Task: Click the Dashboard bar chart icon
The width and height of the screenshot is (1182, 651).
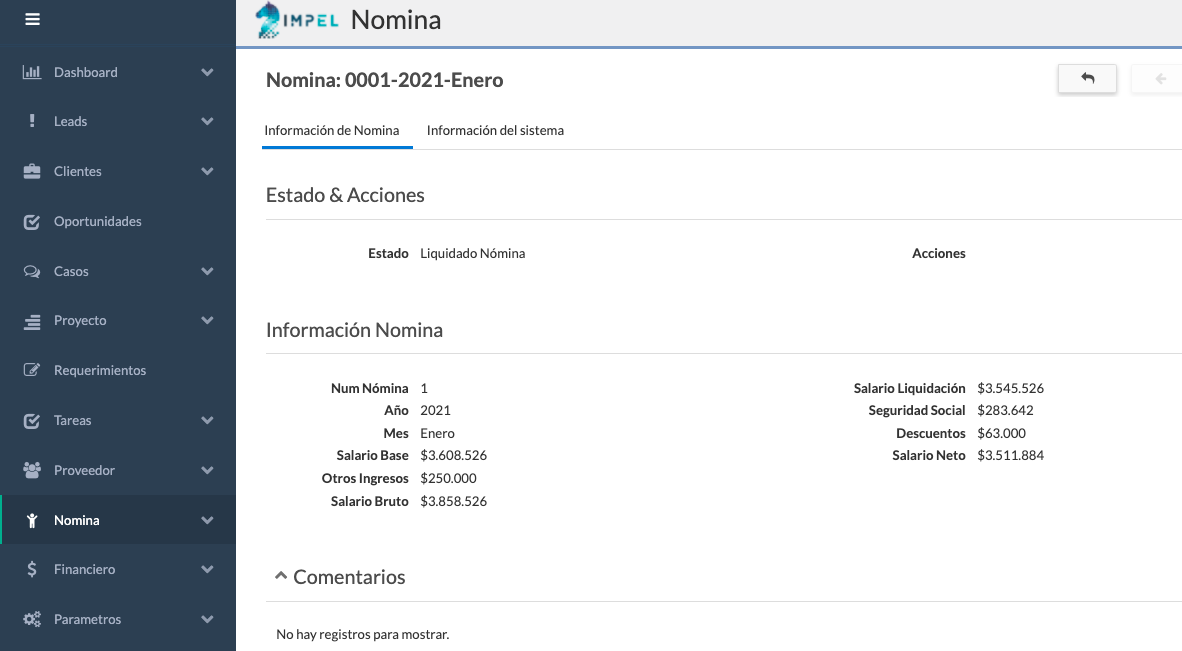Action: [x=32, y=72]
